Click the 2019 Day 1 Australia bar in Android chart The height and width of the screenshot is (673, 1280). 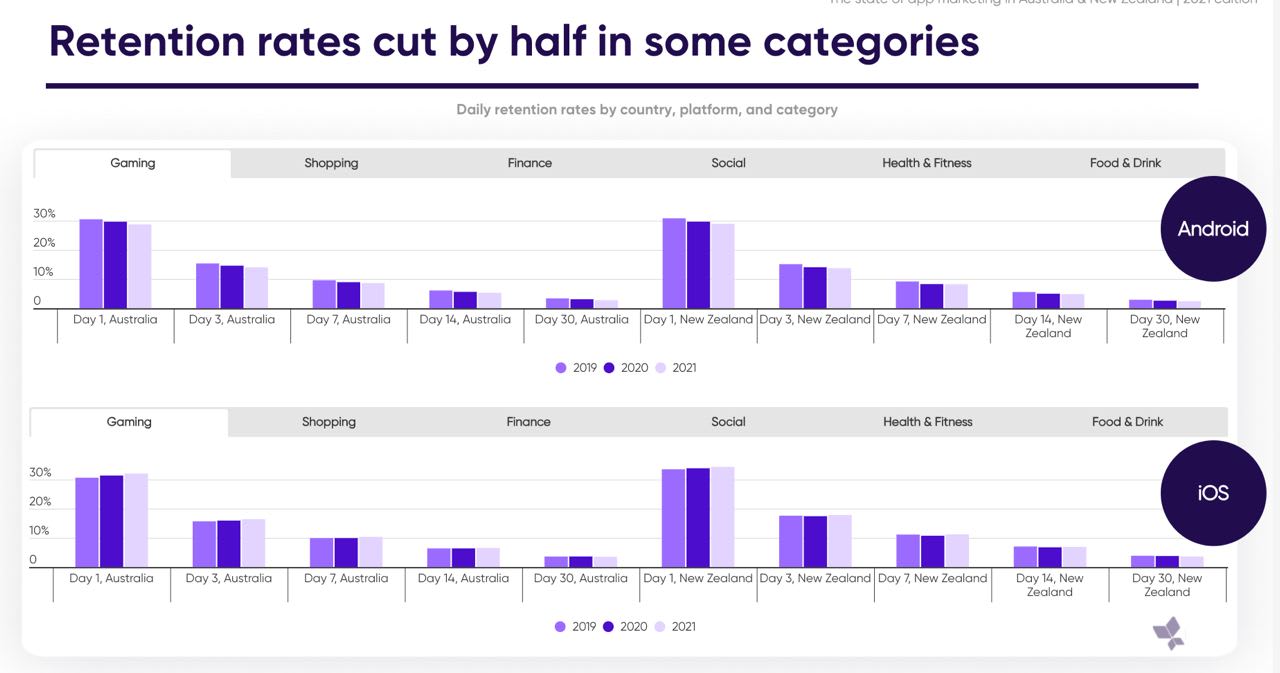pos(91,263)
